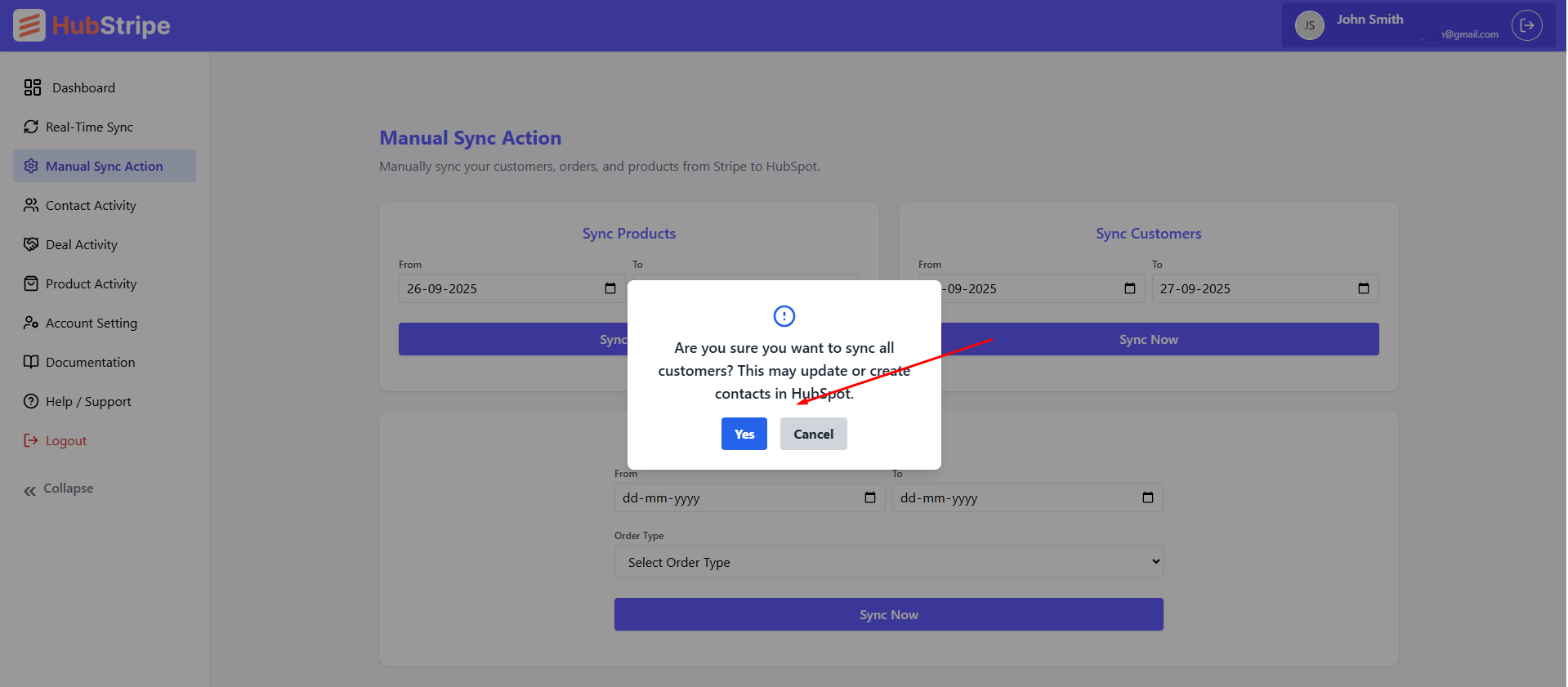
Task: Click the info exclamation icon in dialog
Action: click(784, 315)
